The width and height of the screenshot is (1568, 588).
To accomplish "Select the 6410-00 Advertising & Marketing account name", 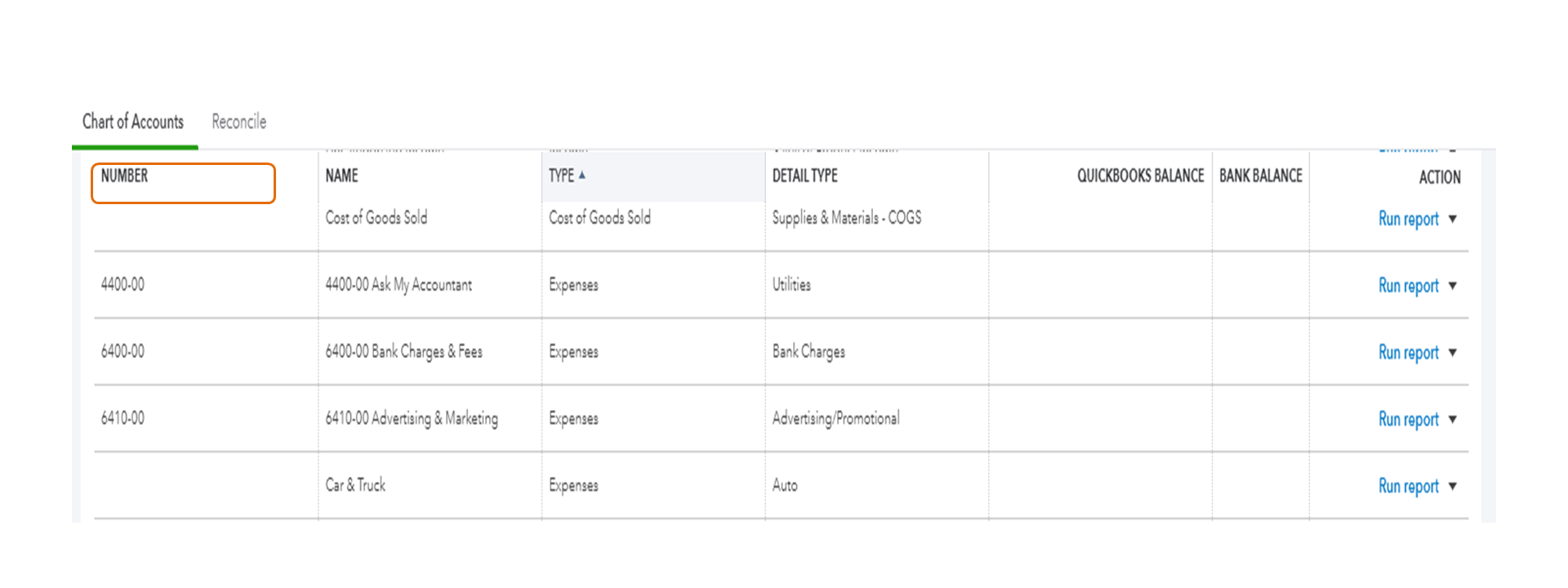I will click(x=411, y=418).
